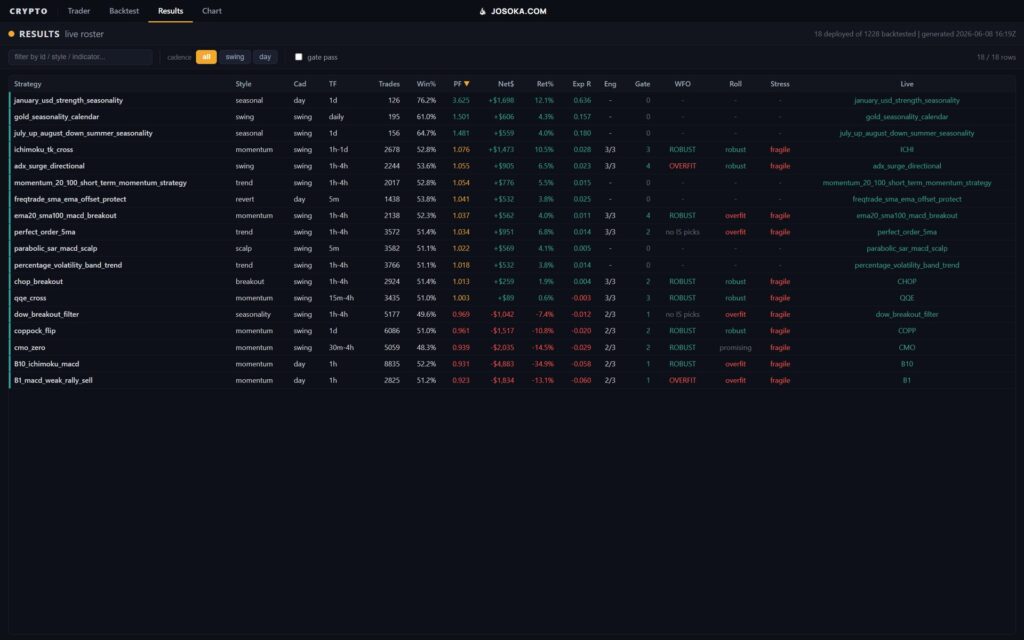Open the Trader tab

click(x=78, y=11)
